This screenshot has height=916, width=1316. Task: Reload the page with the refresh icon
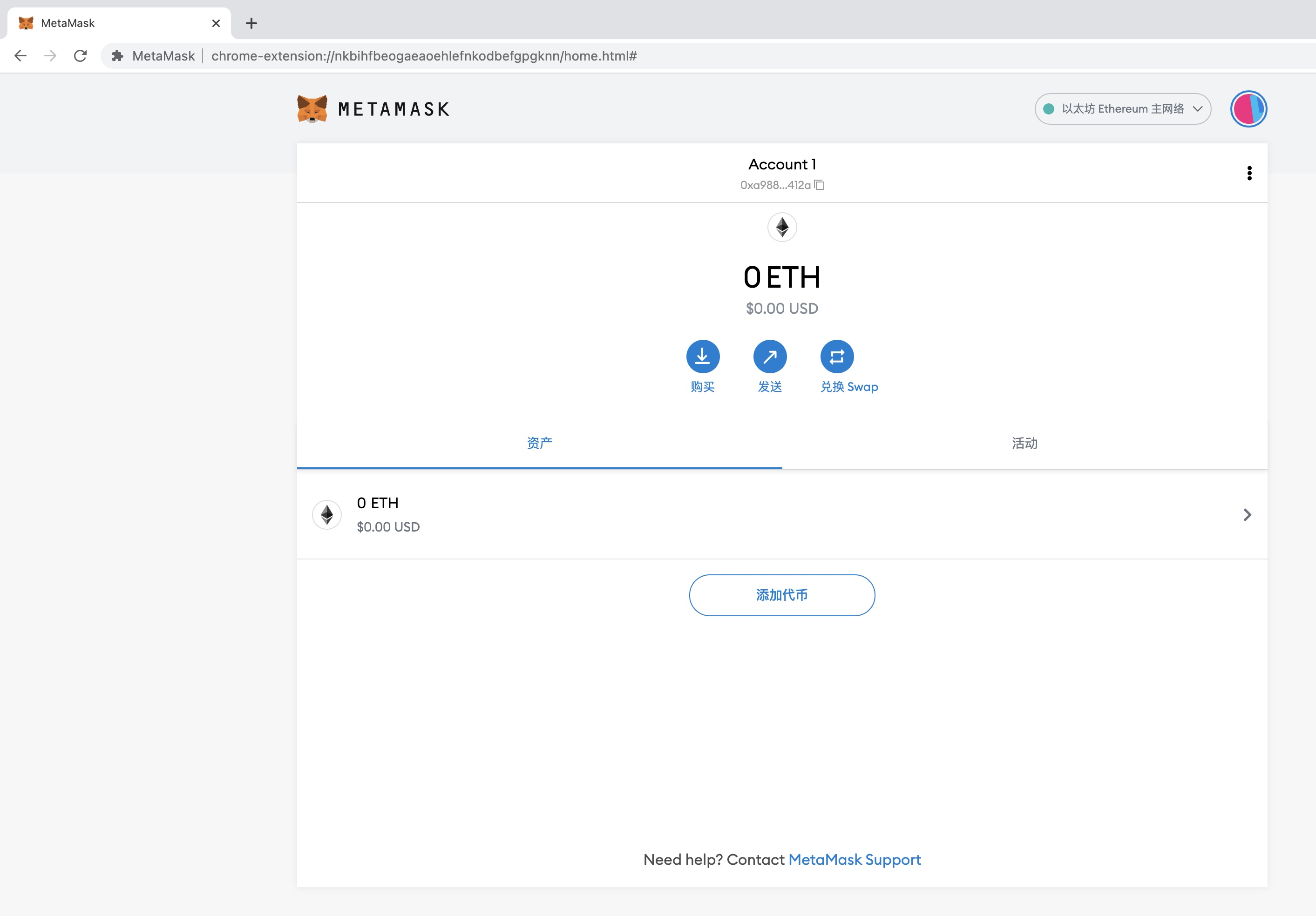tap(80, 55)
